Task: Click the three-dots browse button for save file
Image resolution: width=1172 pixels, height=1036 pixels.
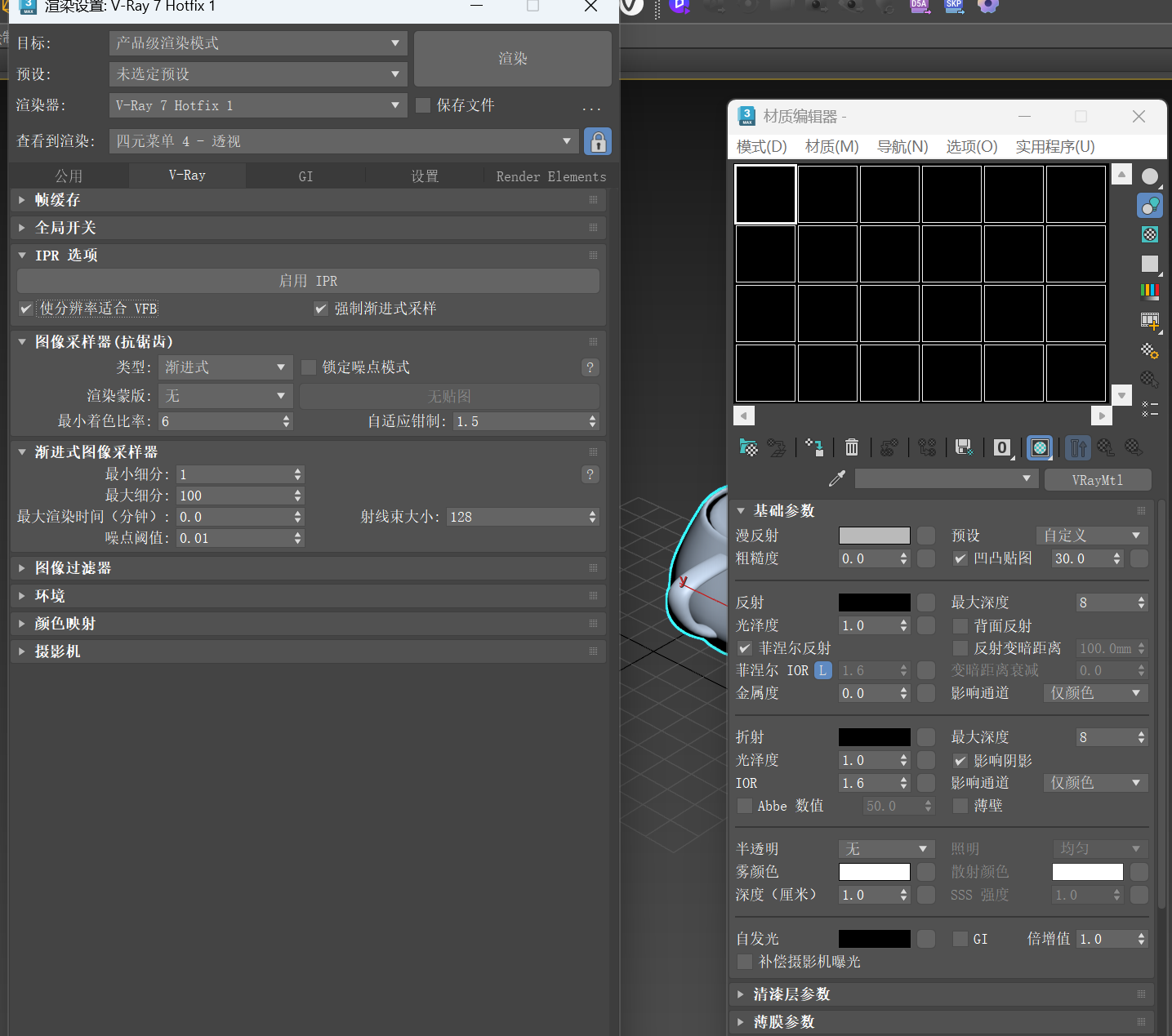Action: click(591, 108)
